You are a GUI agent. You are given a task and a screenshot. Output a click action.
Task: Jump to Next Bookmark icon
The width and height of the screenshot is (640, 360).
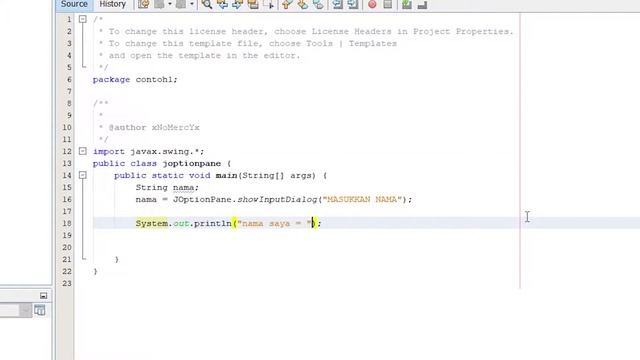(302, 4)
